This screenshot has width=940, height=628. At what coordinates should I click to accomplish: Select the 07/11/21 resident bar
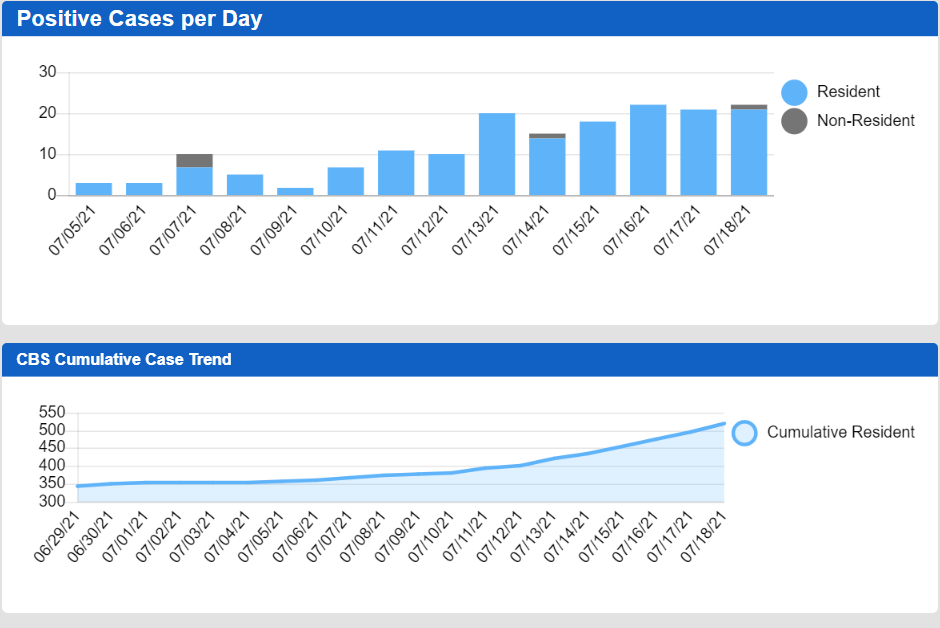tap(396, 173)
